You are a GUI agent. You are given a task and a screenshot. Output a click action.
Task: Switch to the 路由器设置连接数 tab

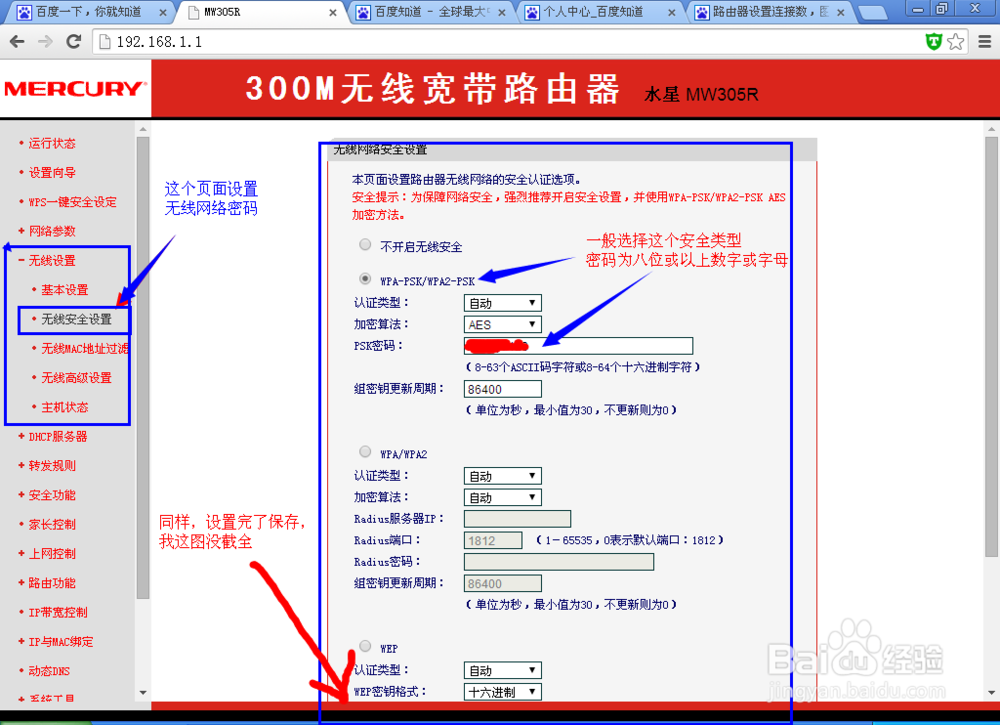pos(770,12)
